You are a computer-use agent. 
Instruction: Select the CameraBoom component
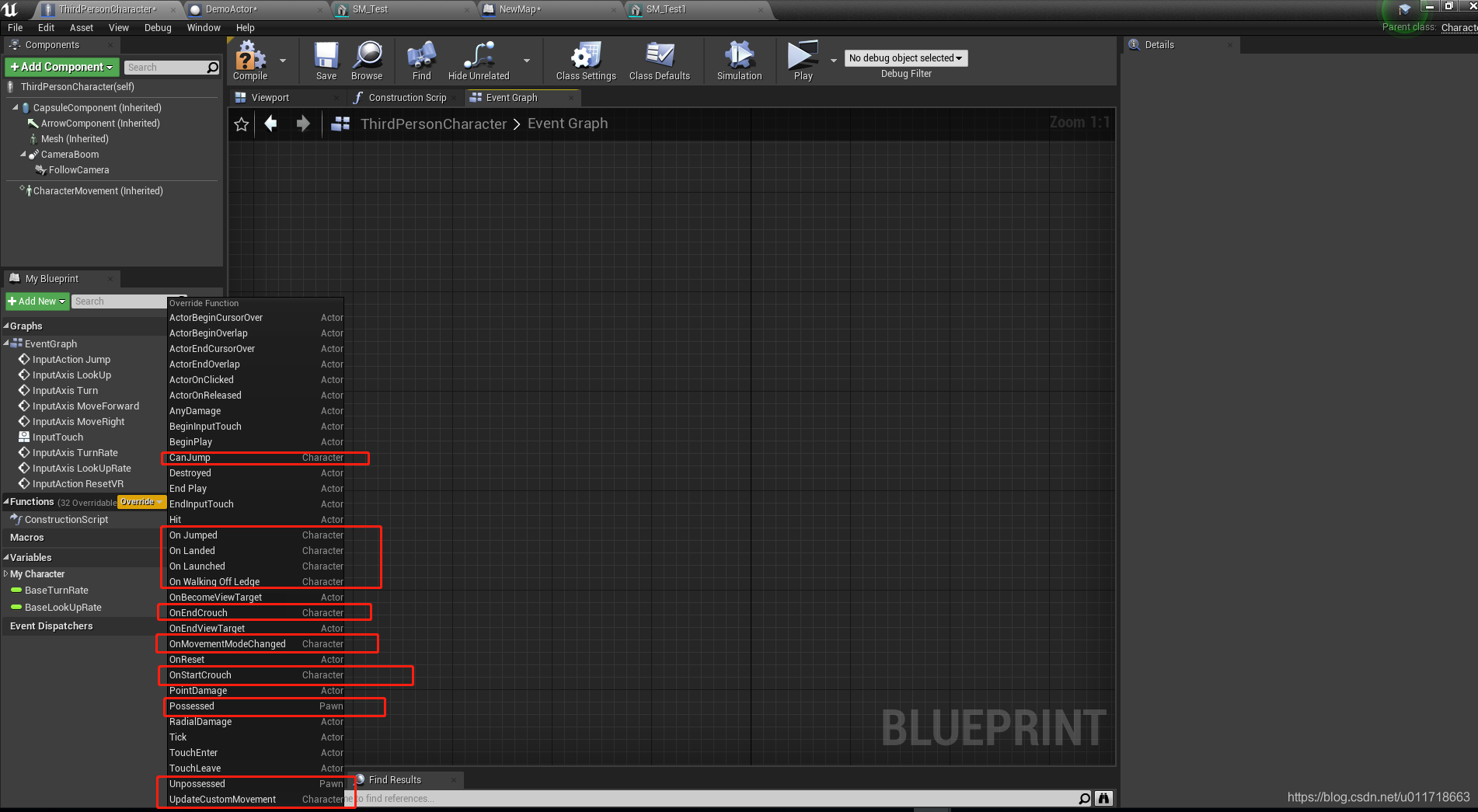(x=70, y=155)
